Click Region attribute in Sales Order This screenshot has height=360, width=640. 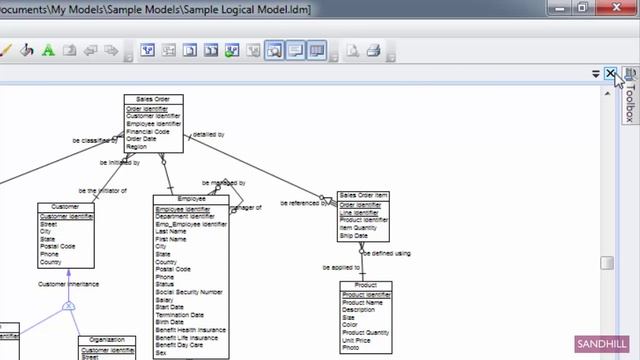136,147
